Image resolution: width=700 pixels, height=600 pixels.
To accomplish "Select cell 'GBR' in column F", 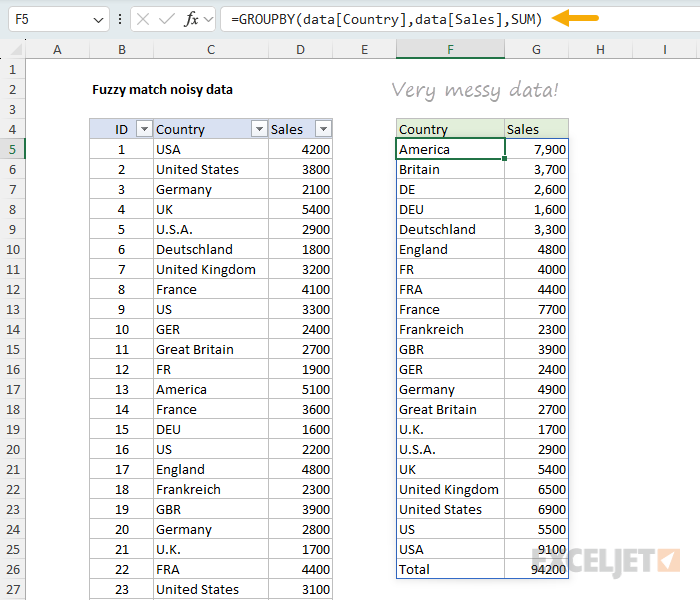I will (x=450, y=350).
